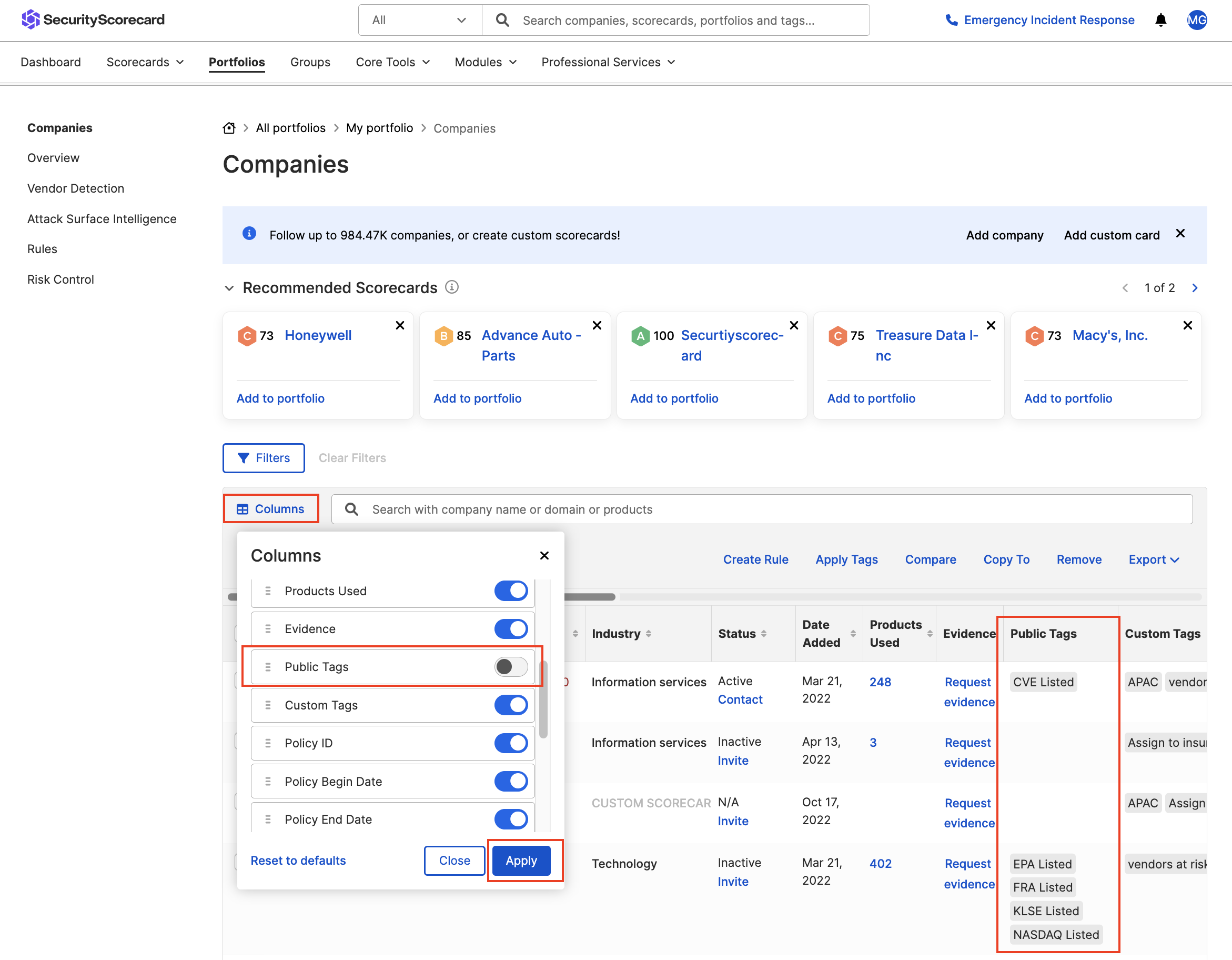
Task: Collapse the Recommended Scorecards section
Action: click(x=229, y=288)
